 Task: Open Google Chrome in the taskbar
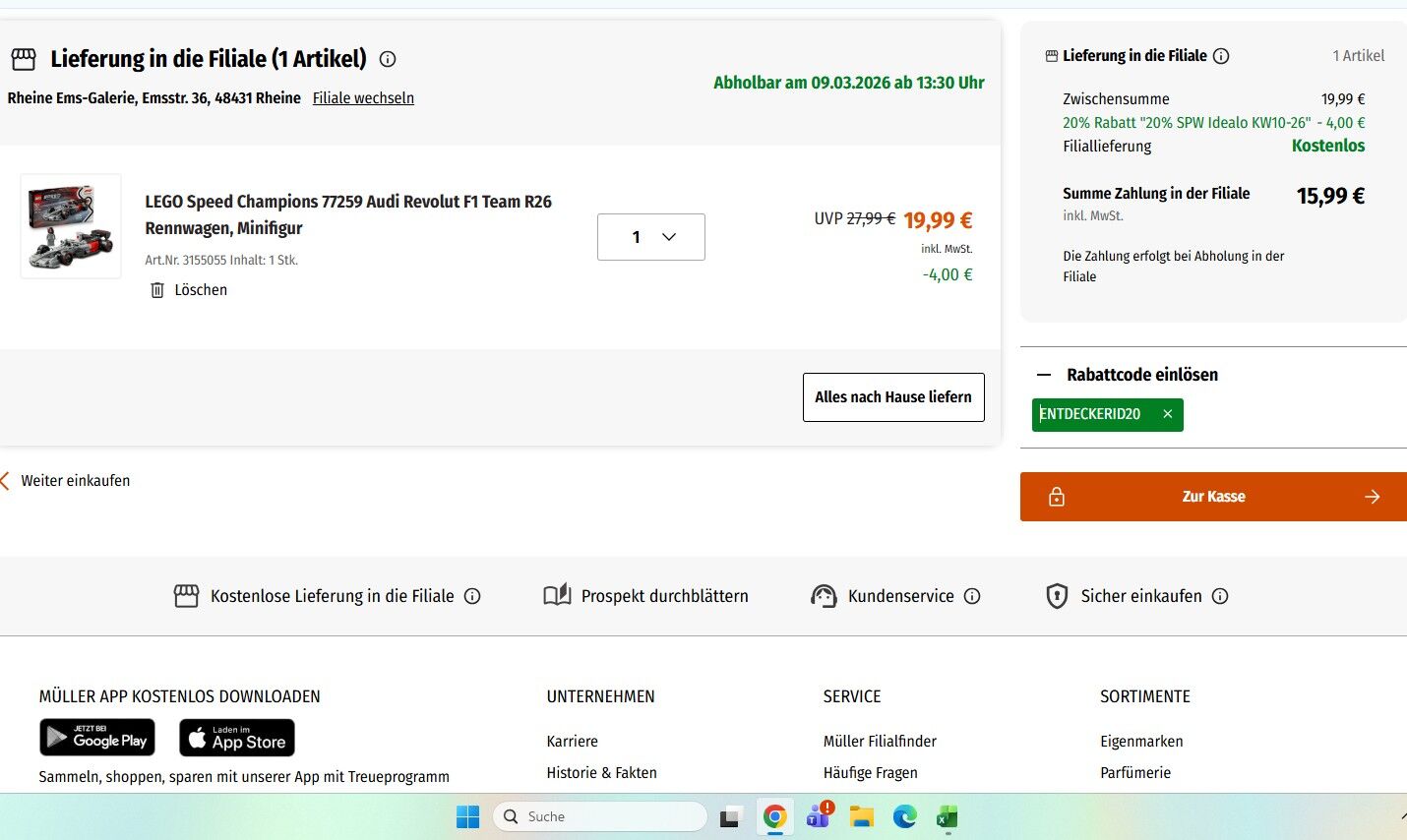(x=774, y=816)
